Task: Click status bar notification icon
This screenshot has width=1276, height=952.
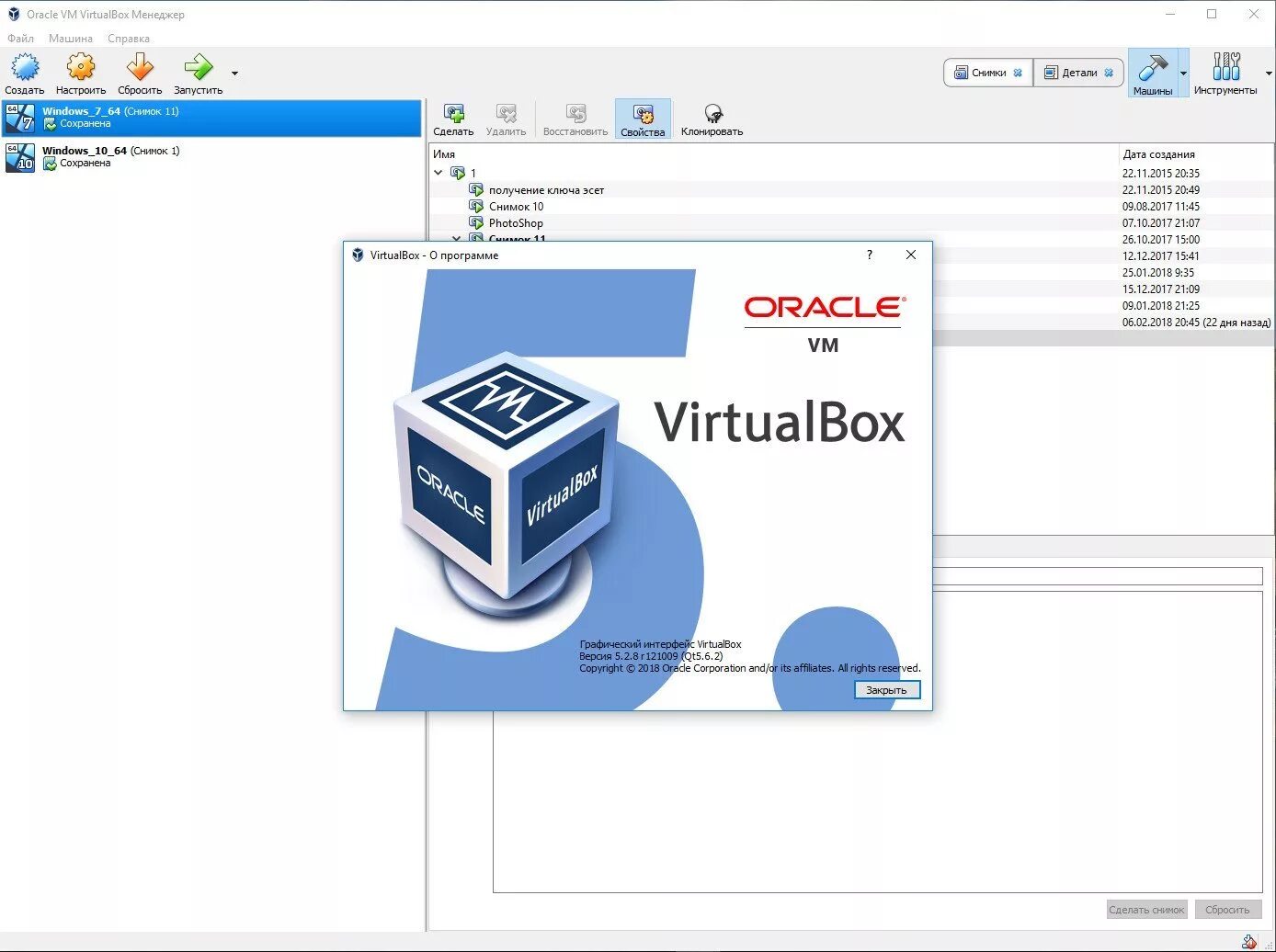Action: 1249,942
